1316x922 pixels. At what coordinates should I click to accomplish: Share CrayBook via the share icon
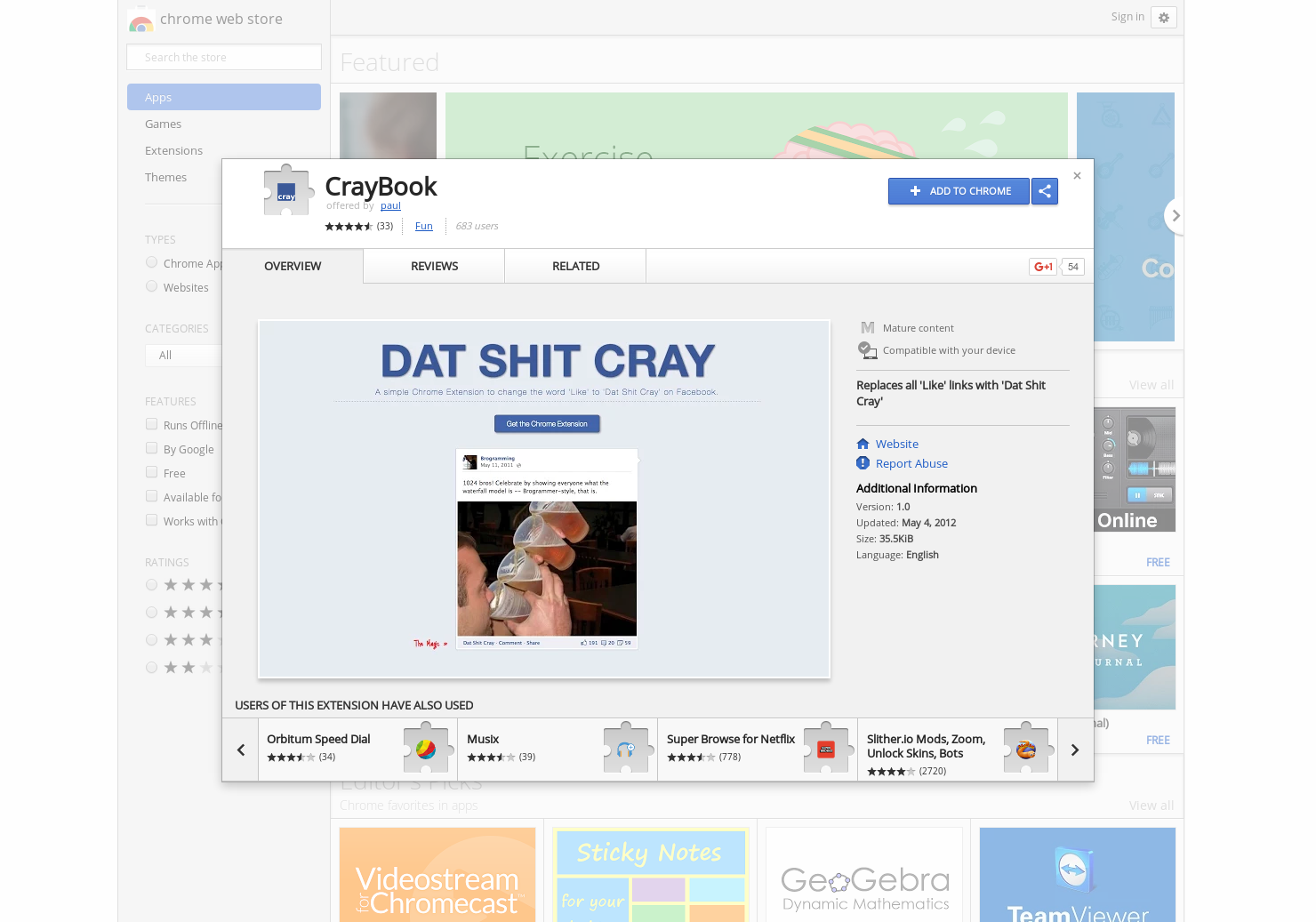[x=1045, y=191]
